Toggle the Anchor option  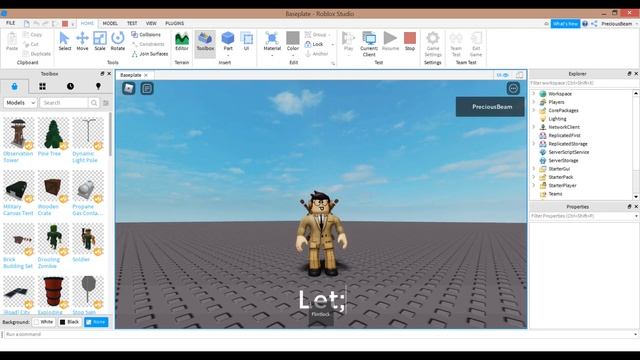[317, 53]
